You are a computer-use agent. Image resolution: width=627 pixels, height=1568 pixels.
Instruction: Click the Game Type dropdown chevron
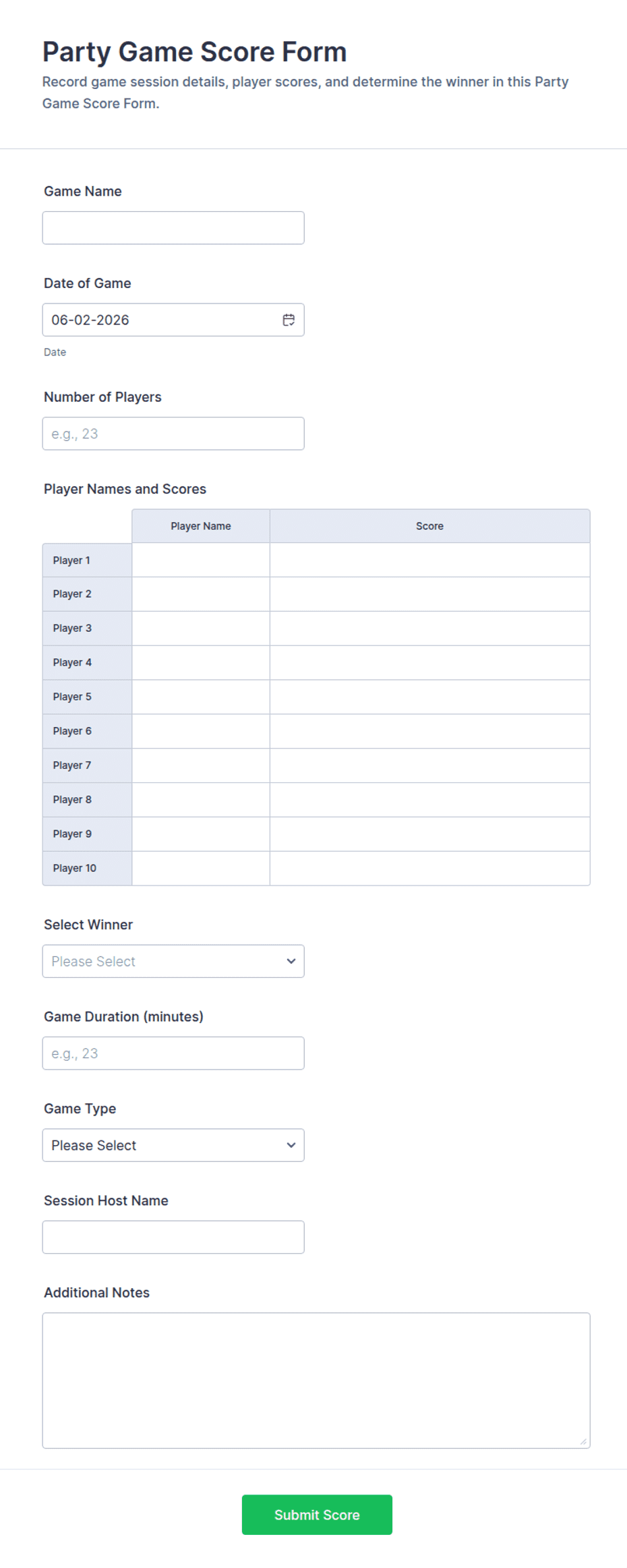[291, 1145]
